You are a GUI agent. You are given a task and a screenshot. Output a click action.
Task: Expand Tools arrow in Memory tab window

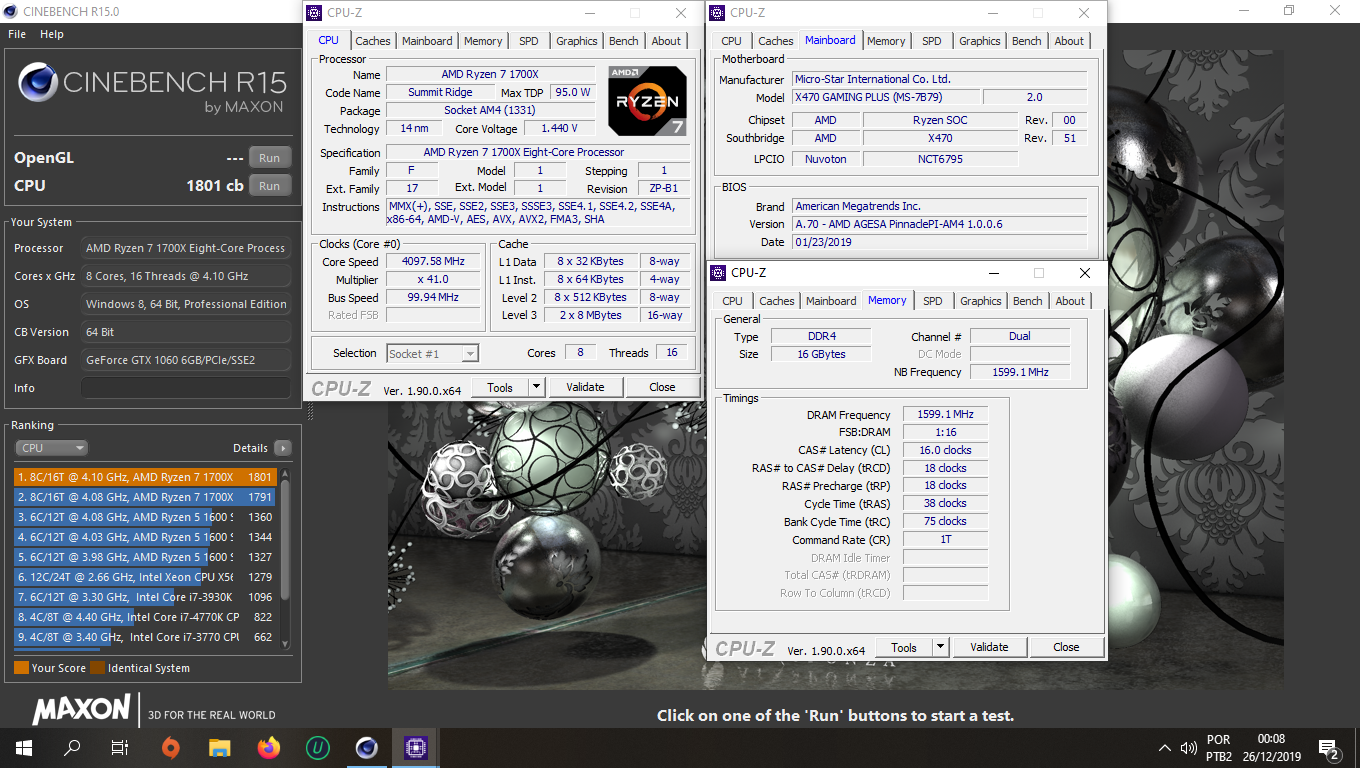(940, 647)
